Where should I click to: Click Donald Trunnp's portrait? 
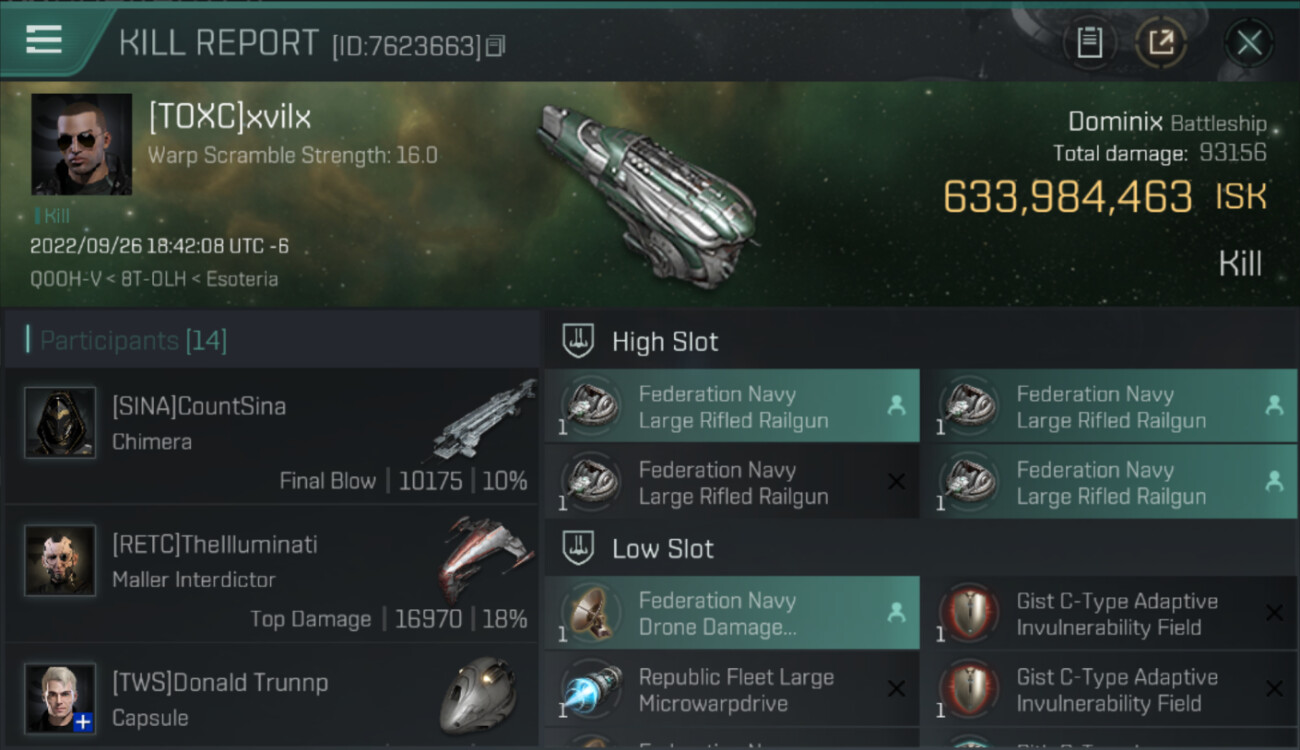click(x=60, y=697)
